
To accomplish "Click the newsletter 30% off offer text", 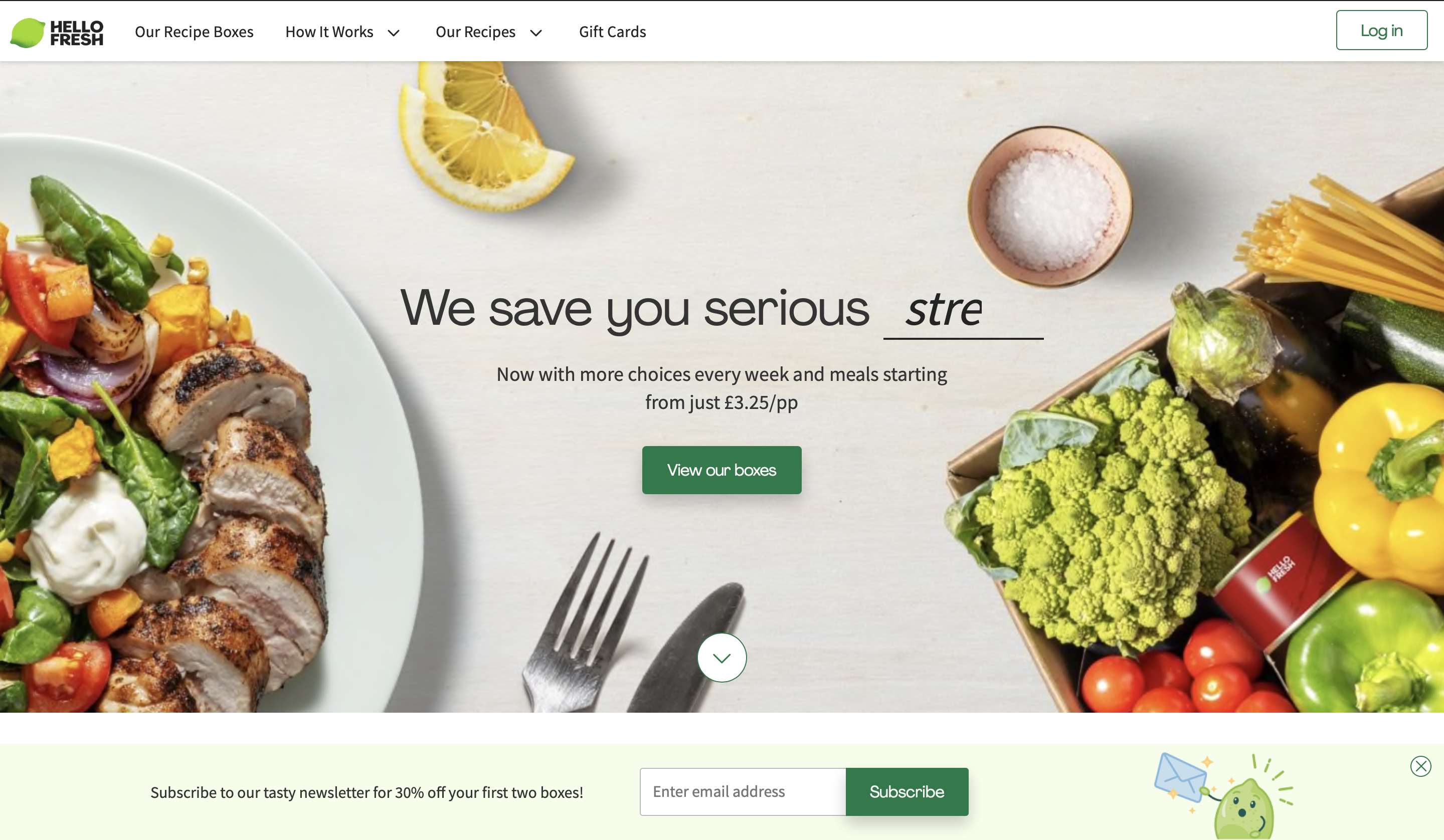I will (367, 792).
